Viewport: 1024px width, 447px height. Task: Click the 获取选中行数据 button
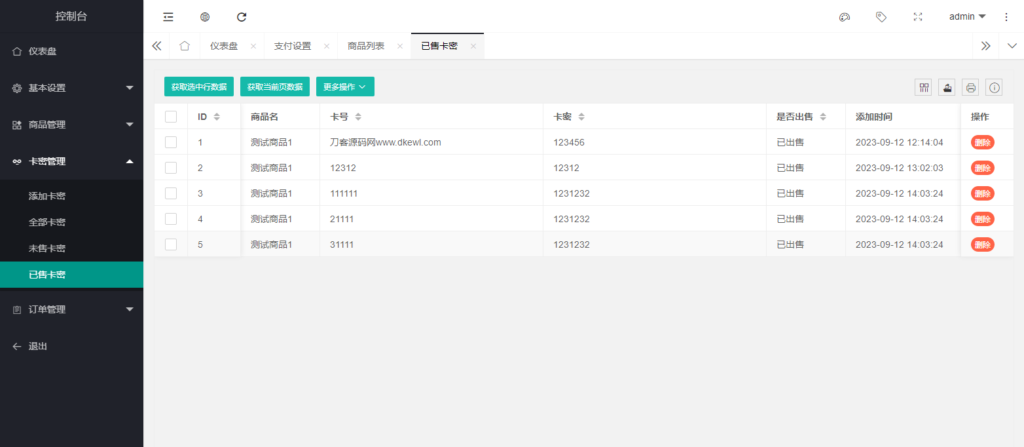[x=198, y=88]
